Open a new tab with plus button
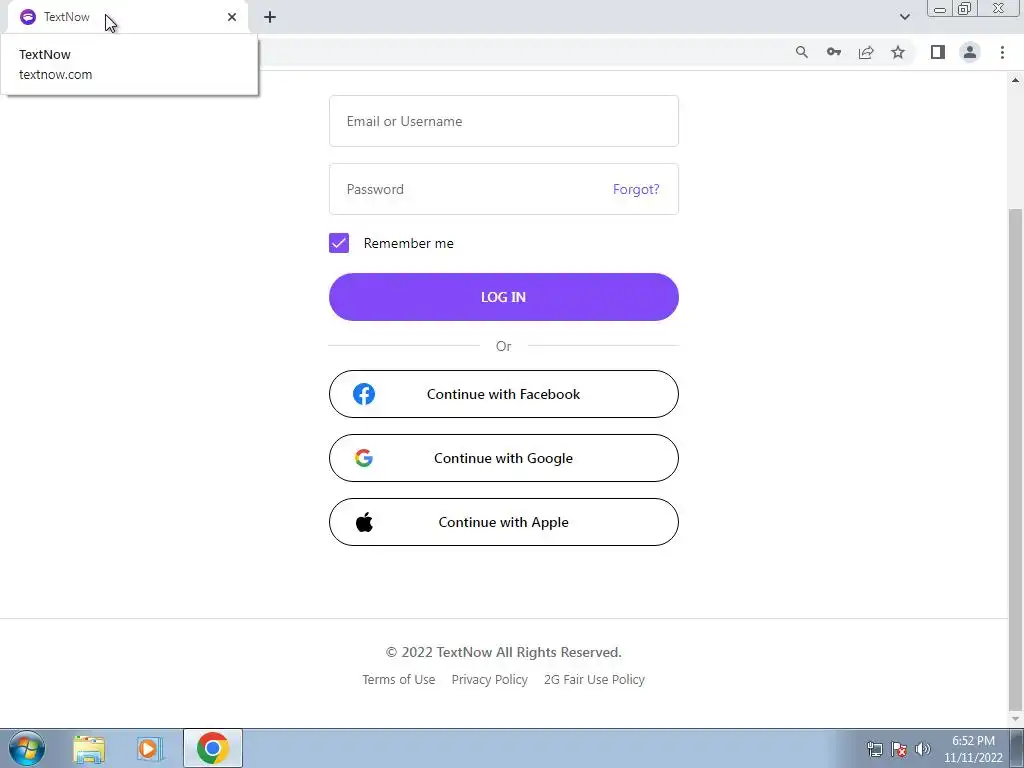Viewport: 1024px width, 768px height. tap(270, 17)
